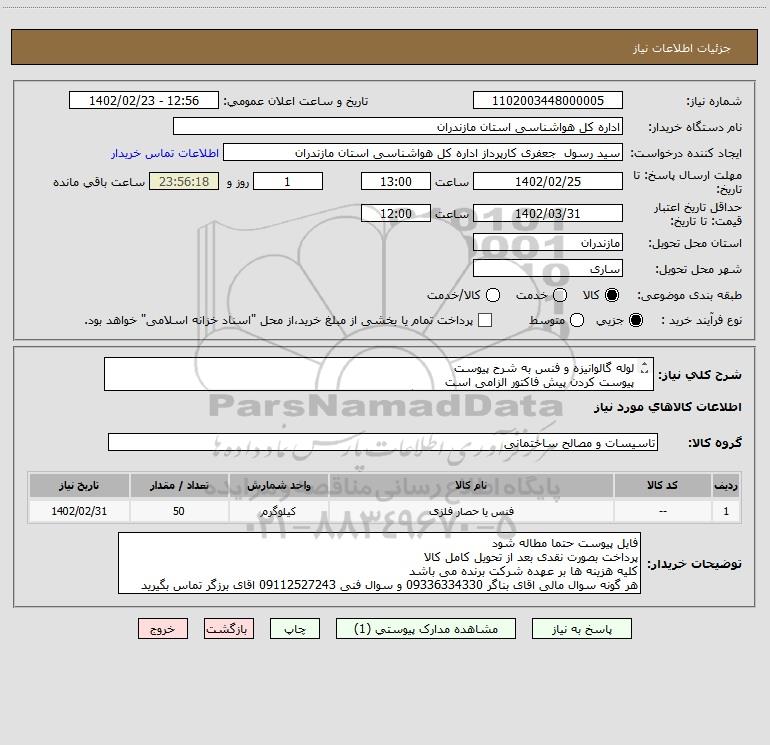Click the product code cell showing --
Viewport: 770px width, 745px height.
click(x=662, y=511)
